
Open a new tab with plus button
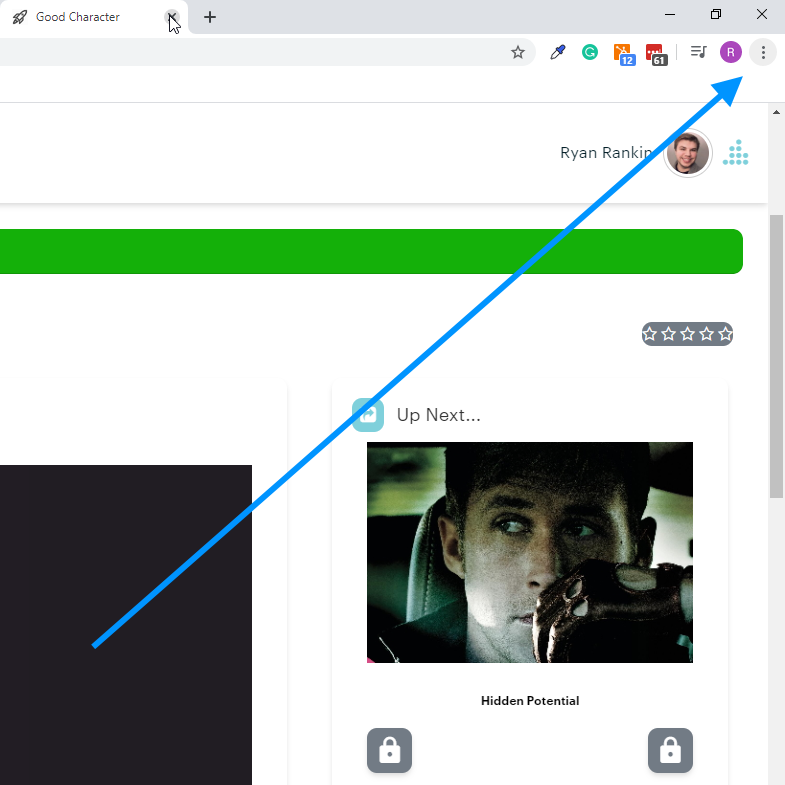click(x=209, y=17)
